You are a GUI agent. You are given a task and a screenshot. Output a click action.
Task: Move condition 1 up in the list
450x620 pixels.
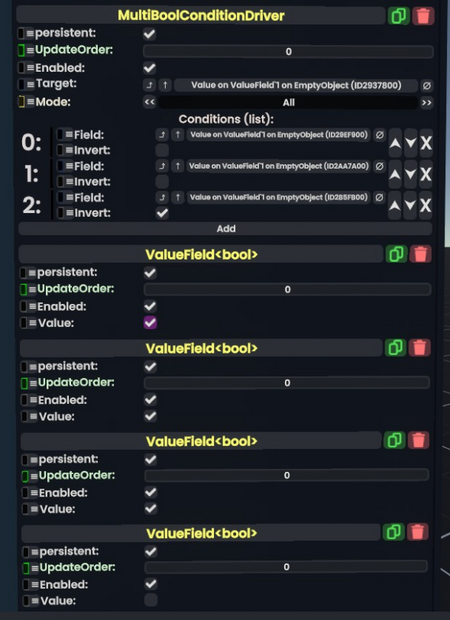[x=395, y=174]
